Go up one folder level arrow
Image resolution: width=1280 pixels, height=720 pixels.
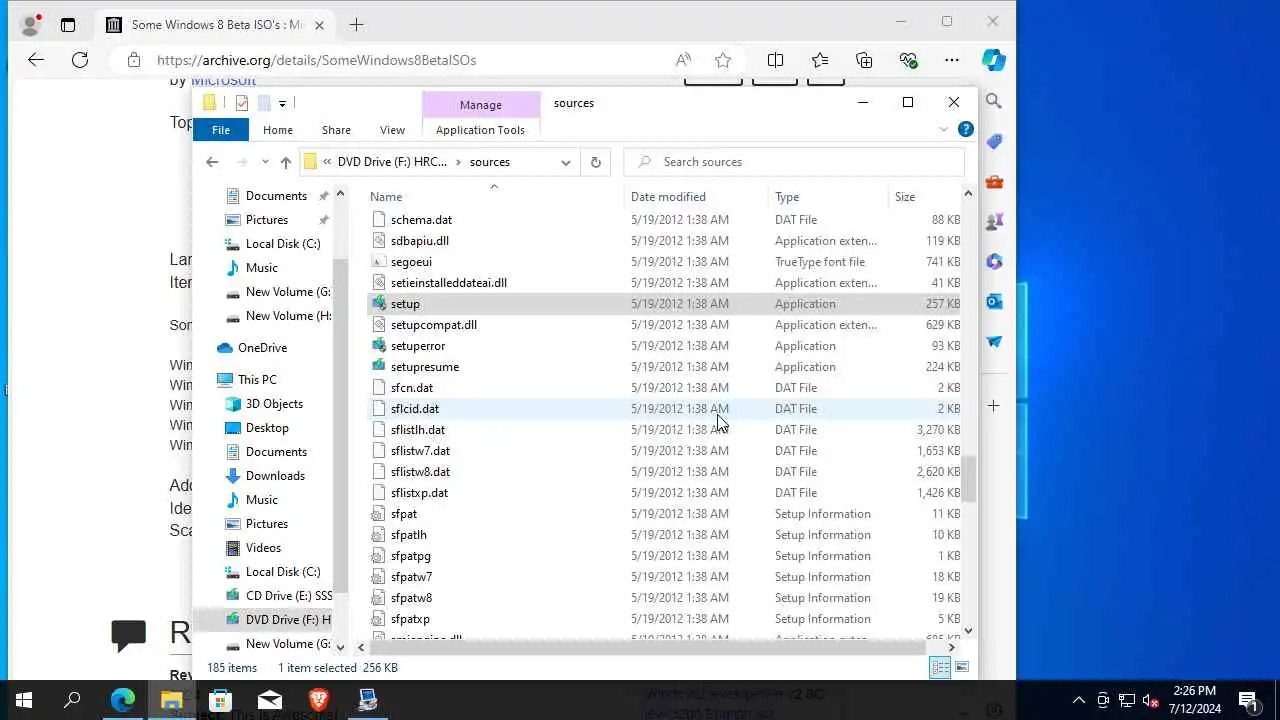point(286,162)
